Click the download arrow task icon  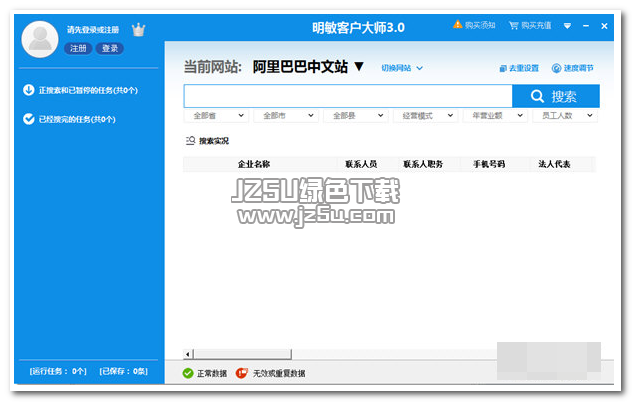tap(29, 90)
